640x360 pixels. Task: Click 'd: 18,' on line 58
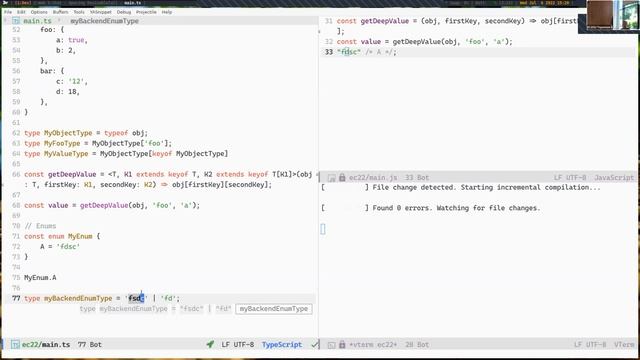[68, 91]
